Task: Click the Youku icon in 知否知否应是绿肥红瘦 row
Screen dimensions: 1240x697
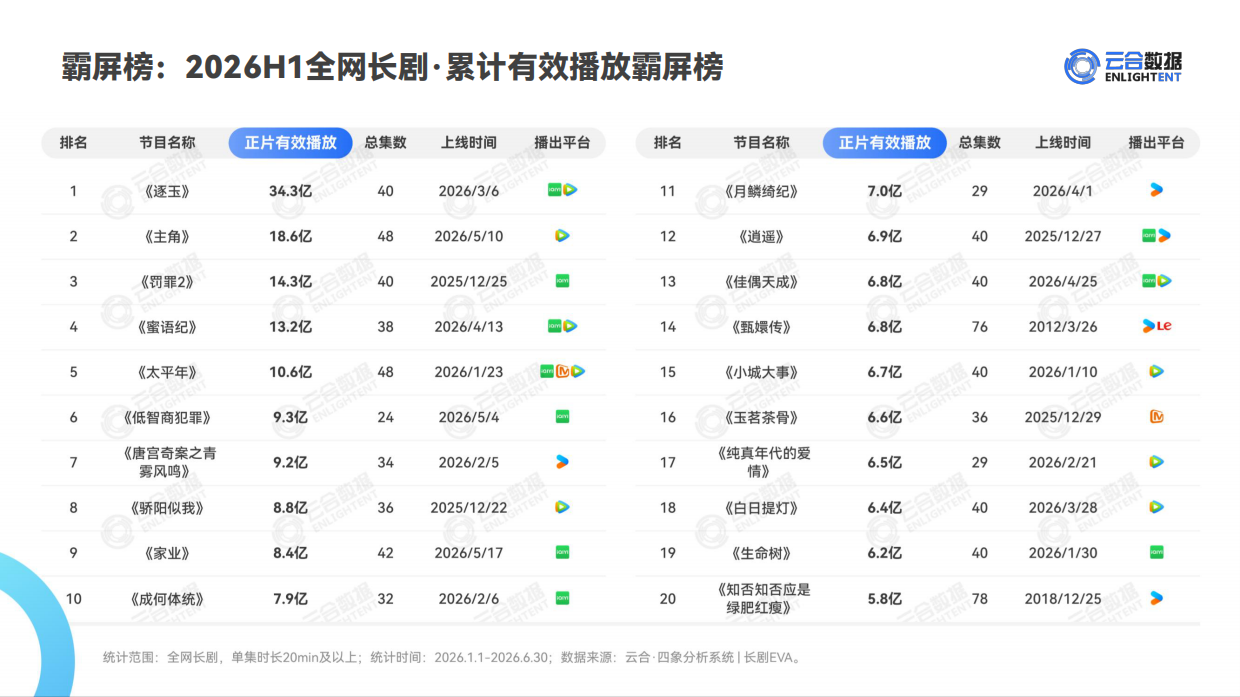Action: 1156,598
